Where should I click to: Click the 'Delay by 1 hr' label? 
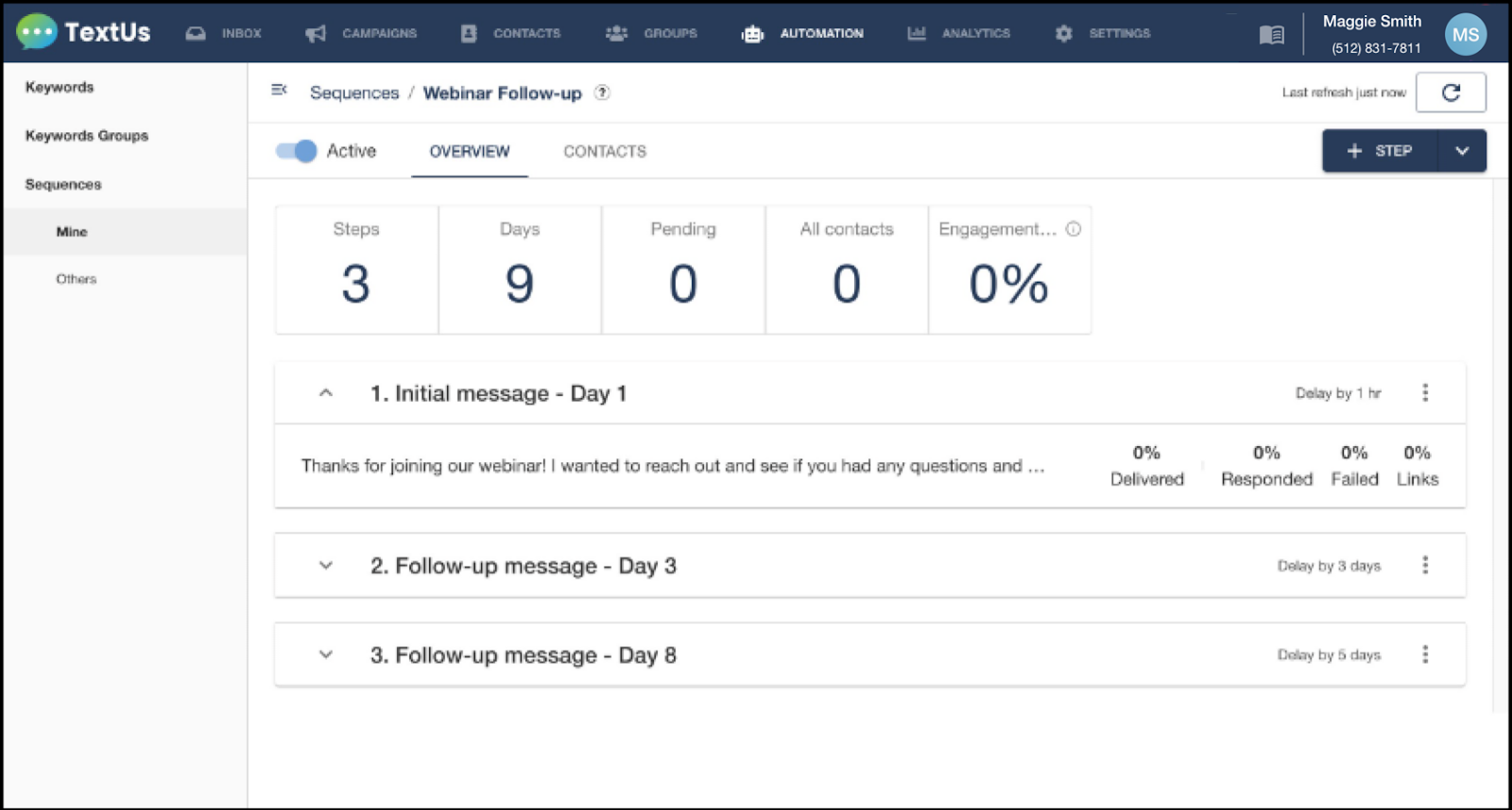click(1338, 393)
